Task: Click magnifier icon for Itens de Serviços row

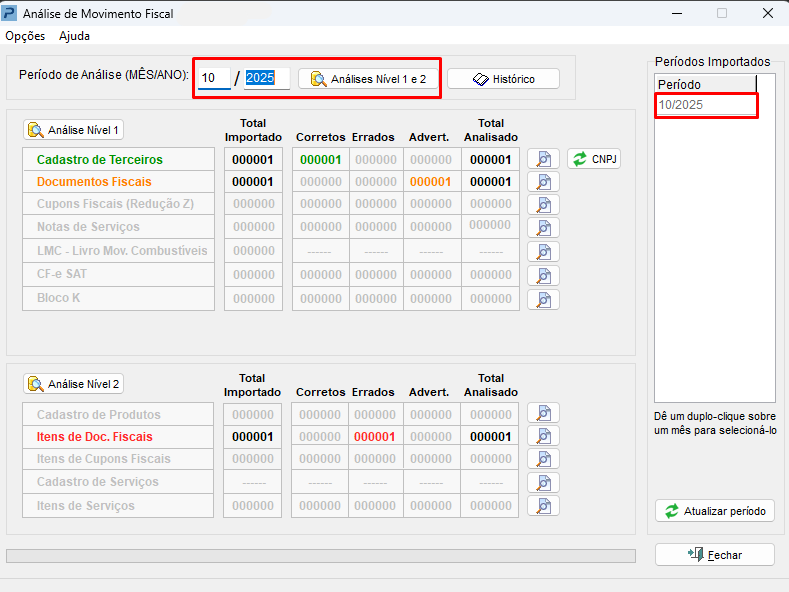Action: click(543, 506)
